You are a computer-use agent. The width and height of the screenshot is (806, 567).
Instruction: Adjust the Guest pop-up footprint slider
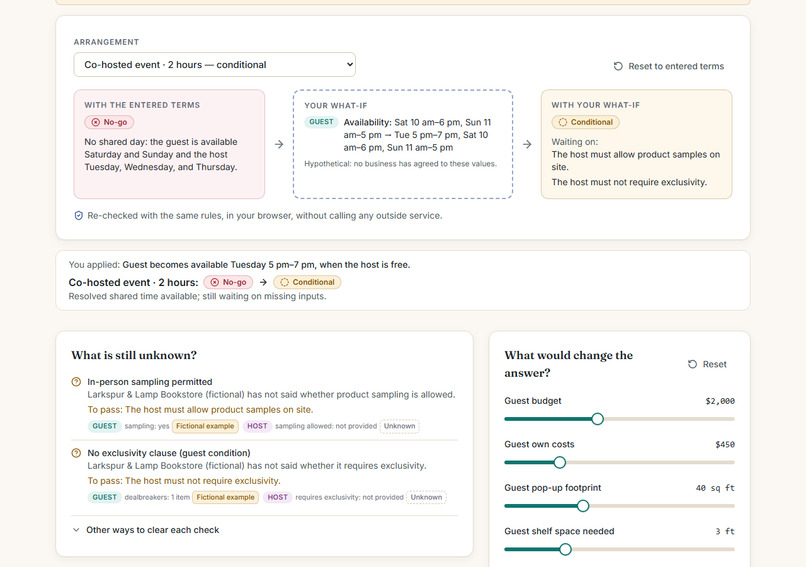619,506
